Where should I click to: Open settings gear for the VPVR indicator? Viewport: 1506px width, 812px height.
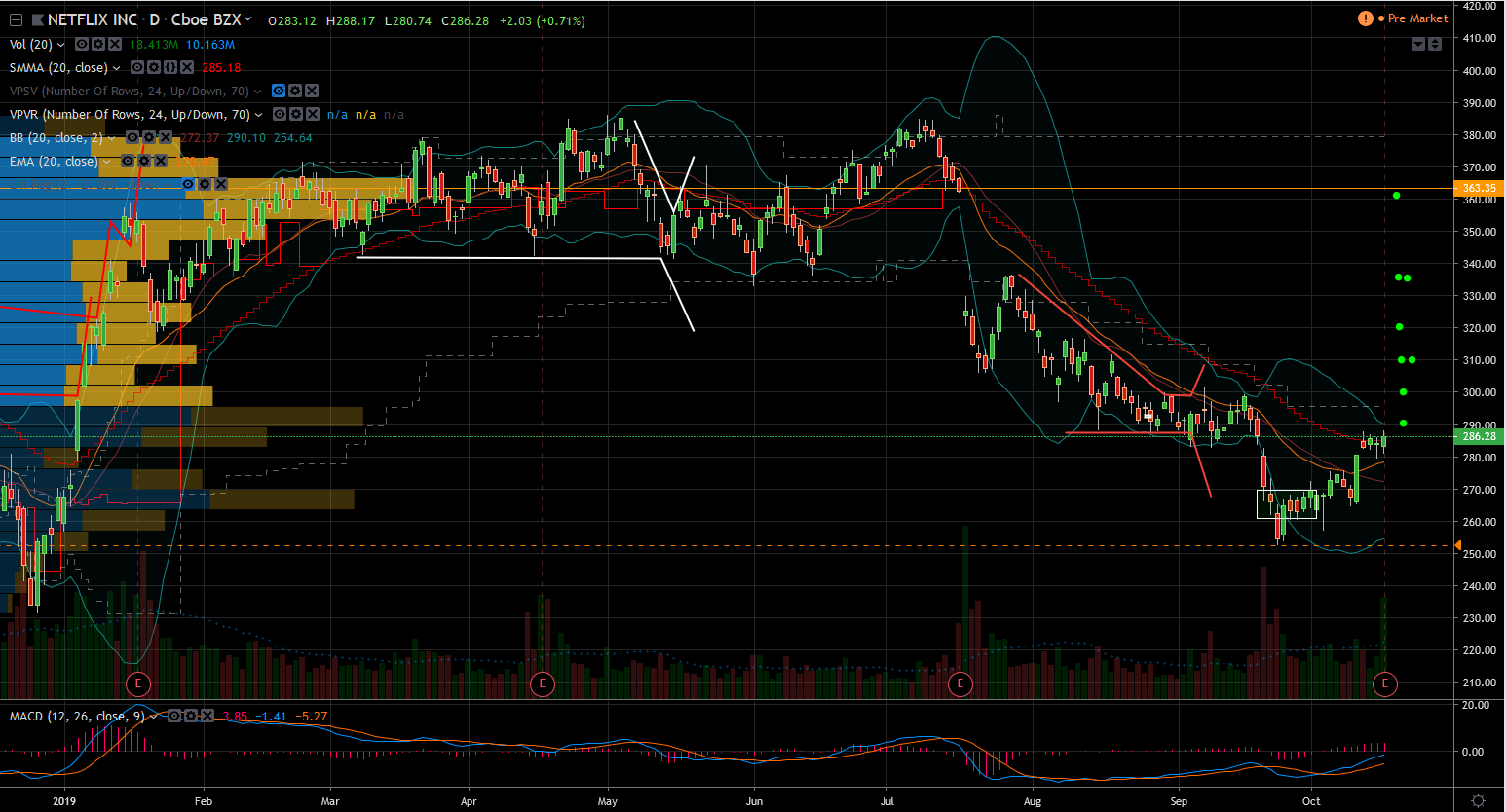[295, 115]
